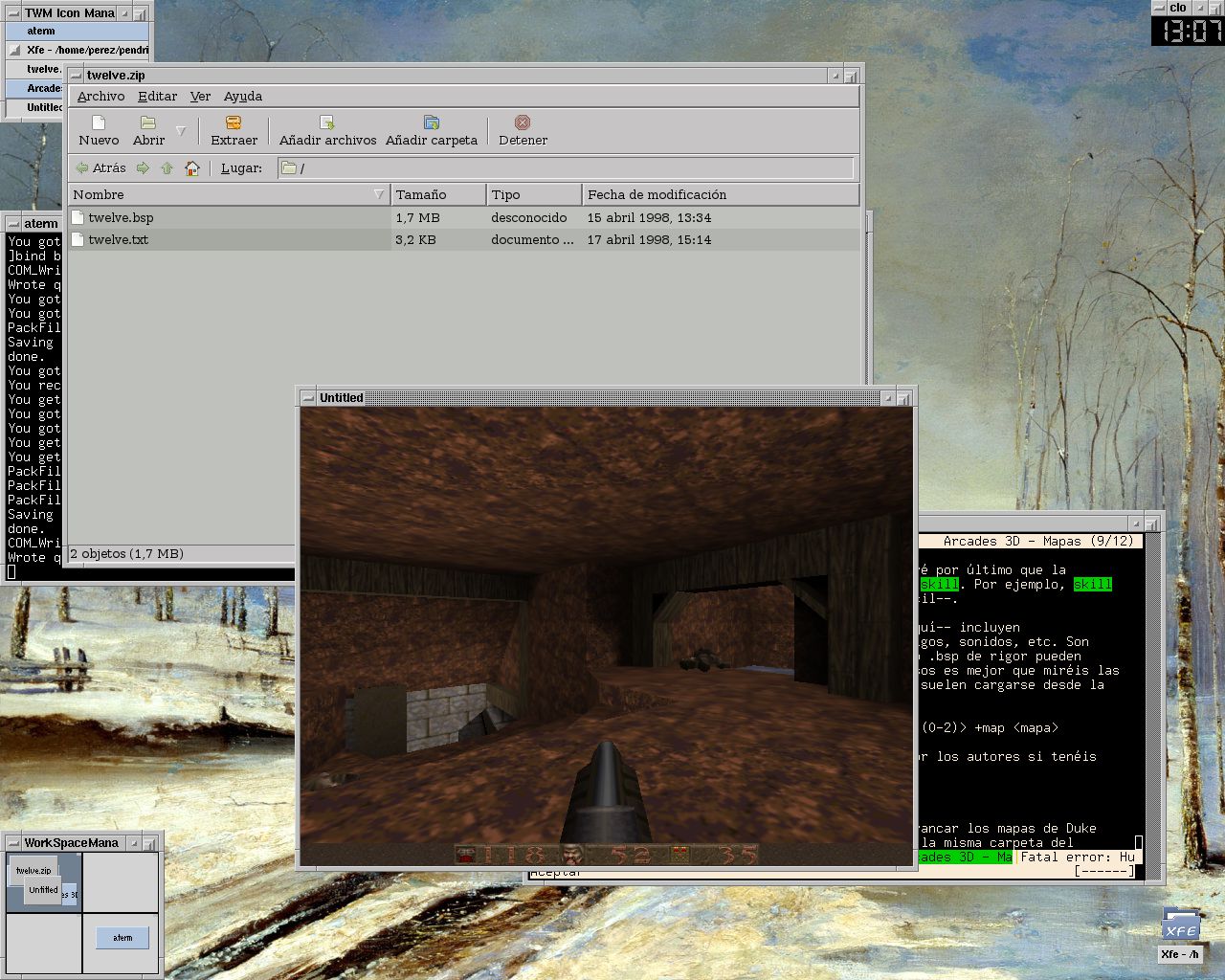
Task: Select the twelve.zip thumbnail in WorkSpace Manager
Action: click(33, 870)
